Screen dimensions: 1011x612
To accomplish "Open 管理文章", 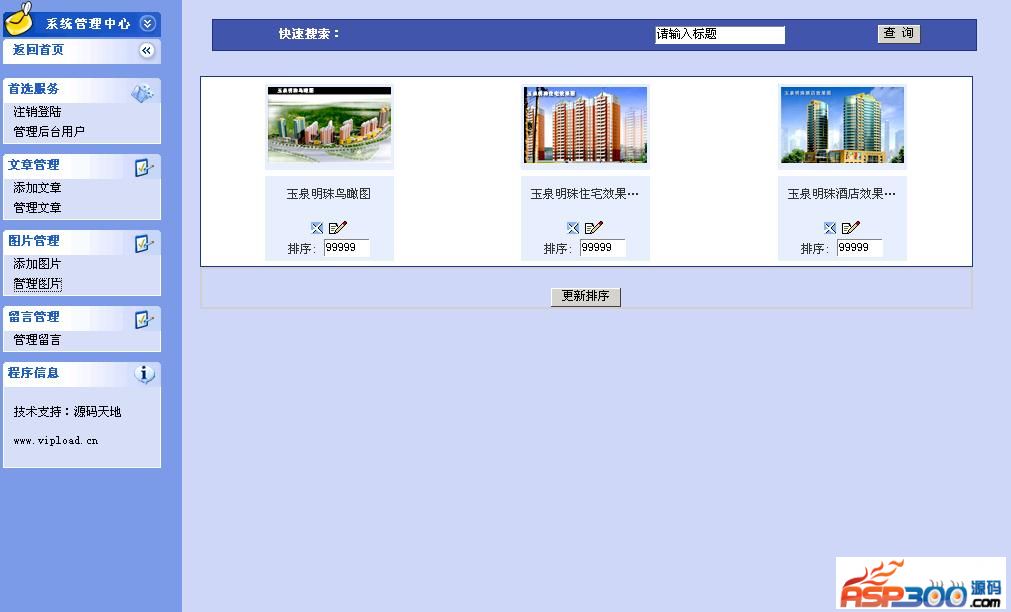I will tap(37, 208).
